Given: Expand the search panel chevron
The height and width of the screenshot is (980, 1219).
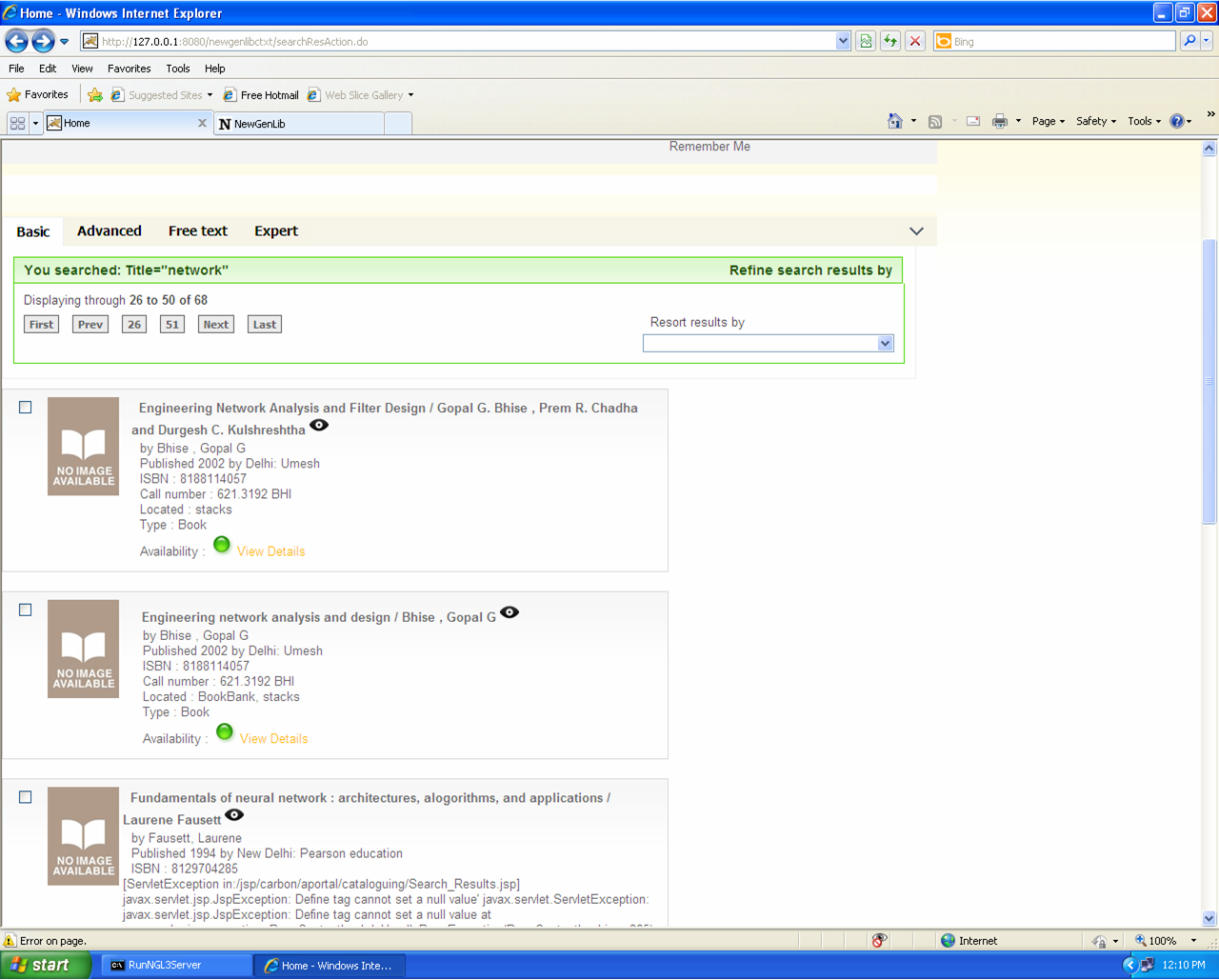Looking at the screenshot, I should [916, 231].
